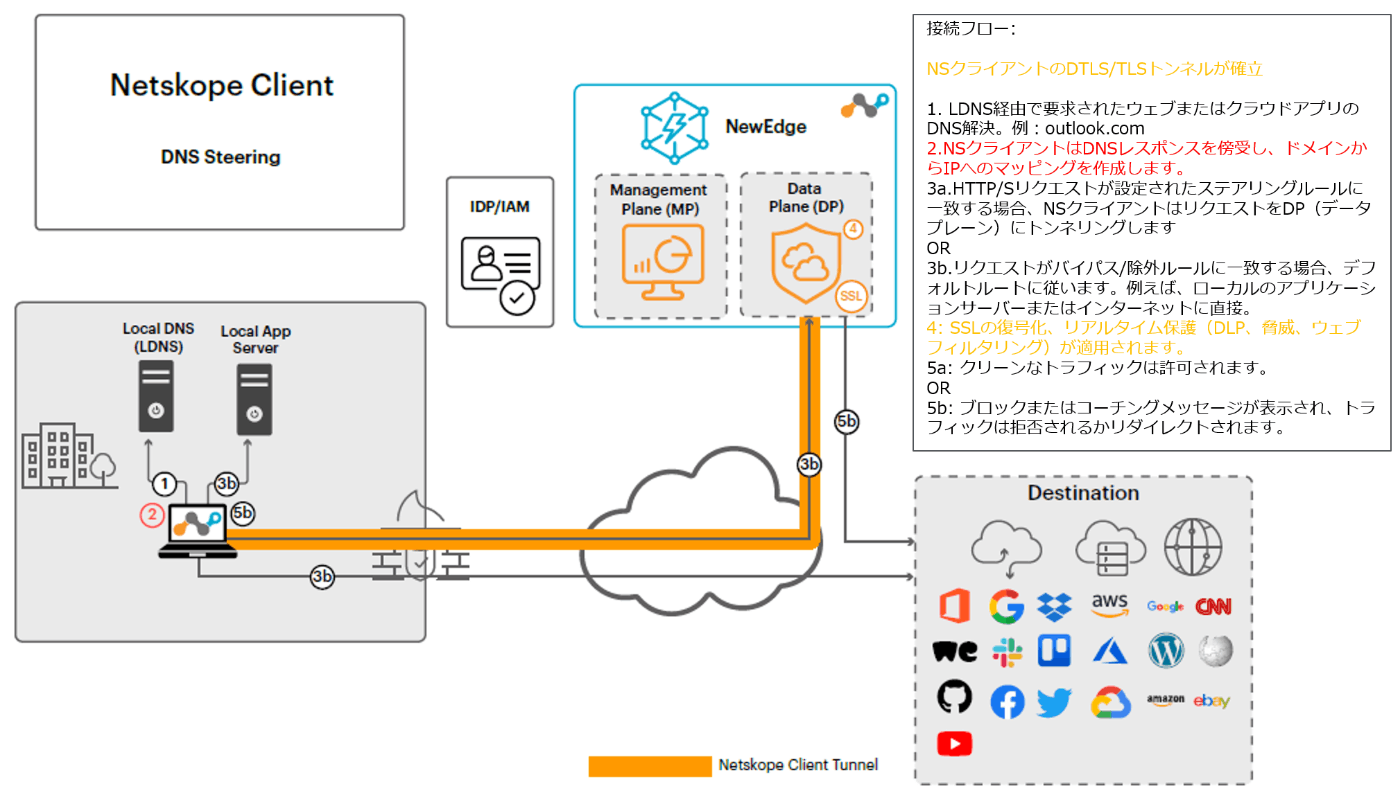Click the "Management Plane (MP)" label
This screenshot has width=1400, height=793.
click(x=659, y=199)
